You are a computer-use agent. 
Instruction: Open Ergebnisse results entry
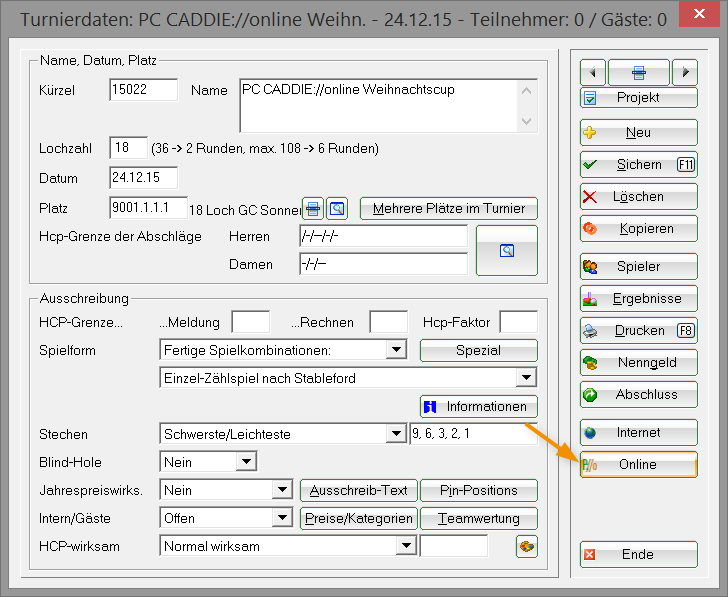pyautogui.click(x=638, y=299)
